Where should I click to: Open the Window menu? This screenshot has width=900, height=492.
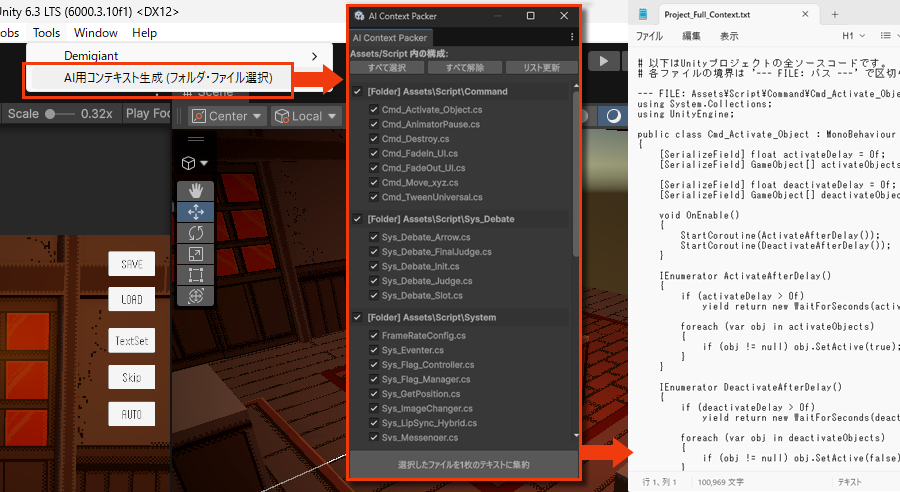point(96,33)
